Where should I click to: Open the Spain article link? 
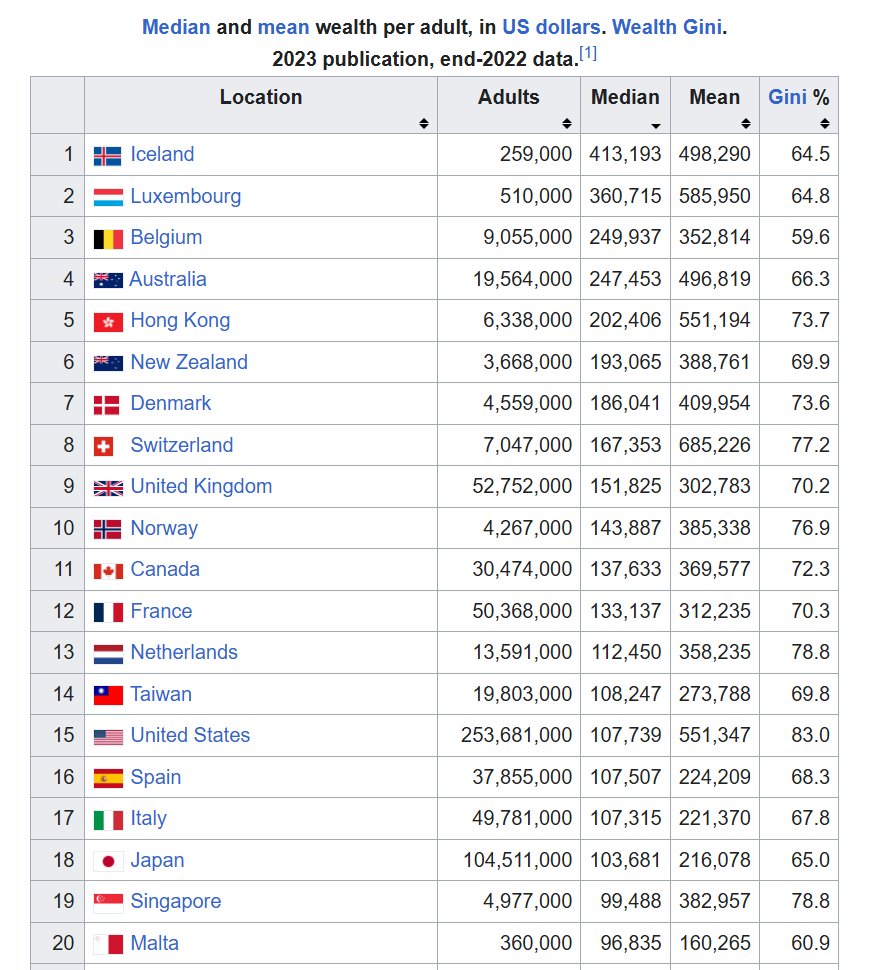[x=156, y=777]
